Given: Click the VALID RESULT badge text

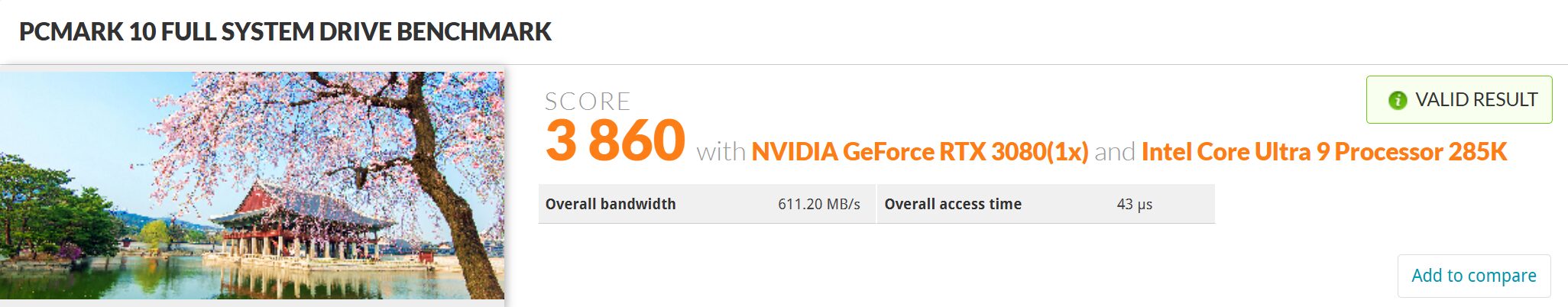Looking at the screenshot, I should point(1476,100).
